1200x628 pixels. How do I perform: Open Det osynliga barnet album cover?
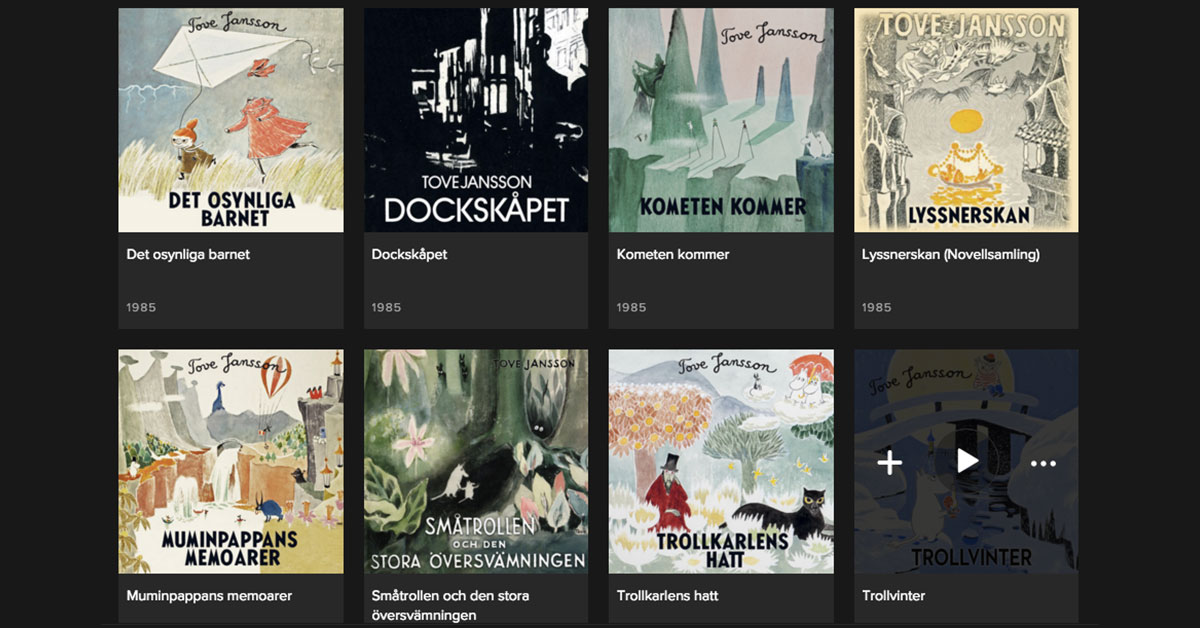[231, 120]
